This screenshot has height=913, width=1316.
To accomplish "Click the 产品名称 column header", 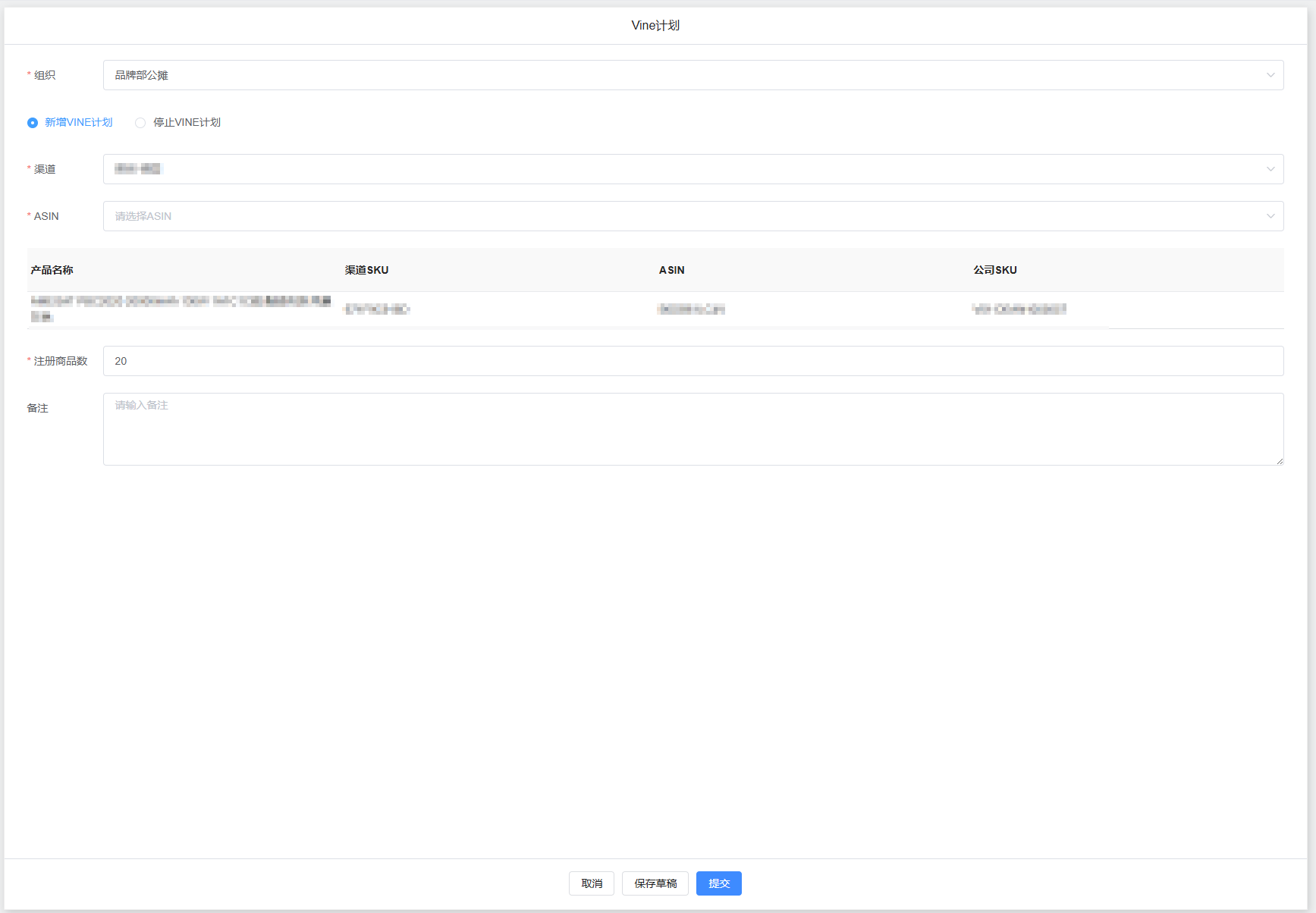I will click(52, 270).
